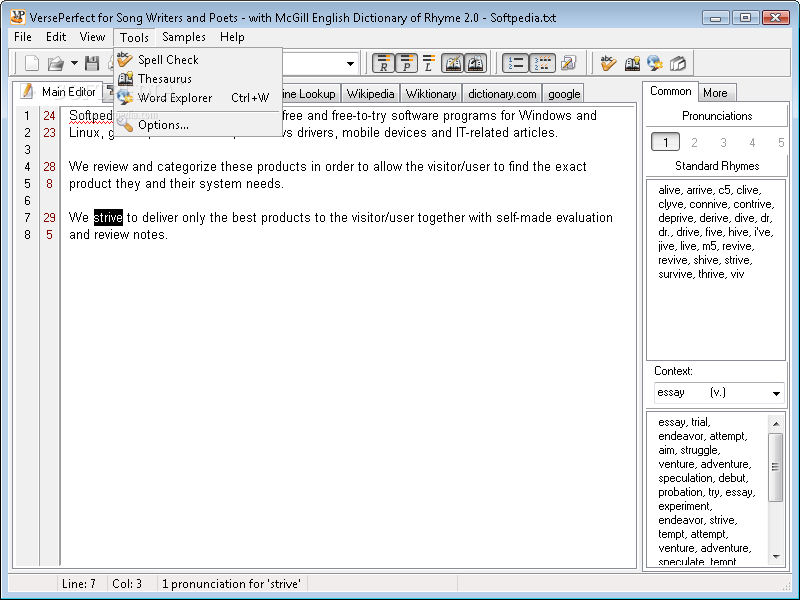Click 'product they and their system needs.' line
800x600 pixels.
coord(176,184)
